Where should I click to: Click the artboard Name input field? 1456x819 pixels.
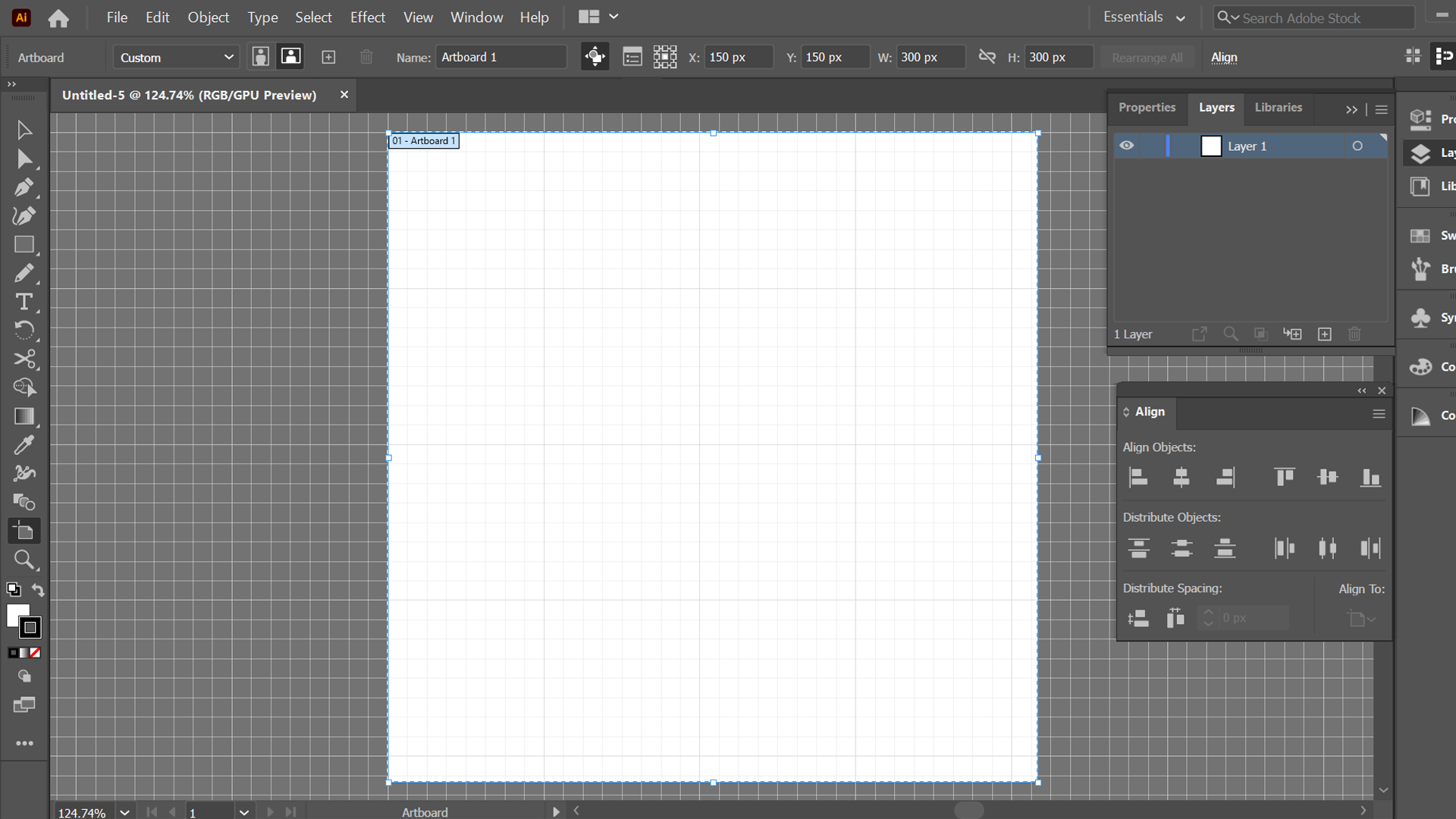(x=500, y=58)
